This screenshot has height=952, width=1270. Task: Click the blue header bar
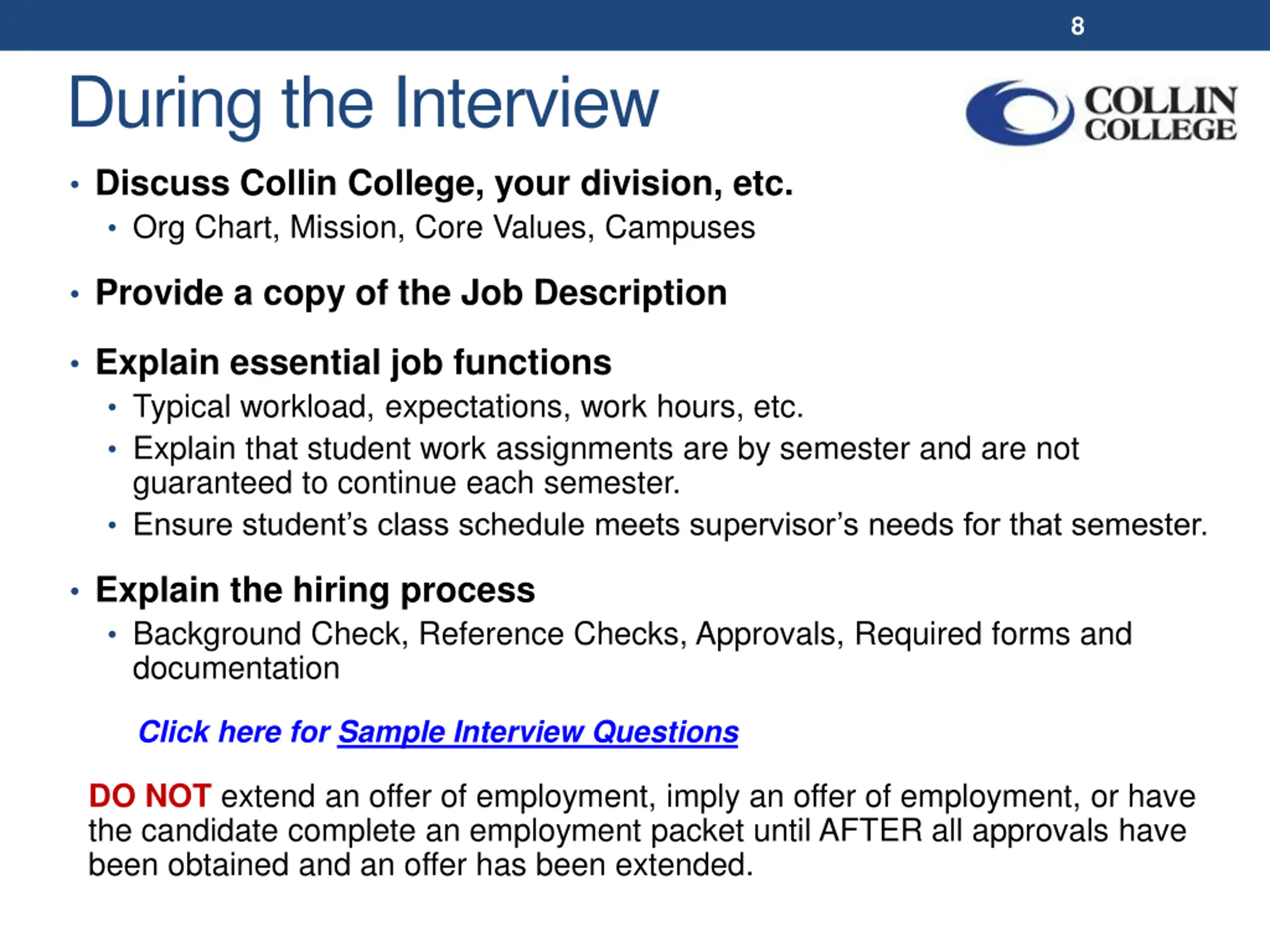tap(635, 25)
